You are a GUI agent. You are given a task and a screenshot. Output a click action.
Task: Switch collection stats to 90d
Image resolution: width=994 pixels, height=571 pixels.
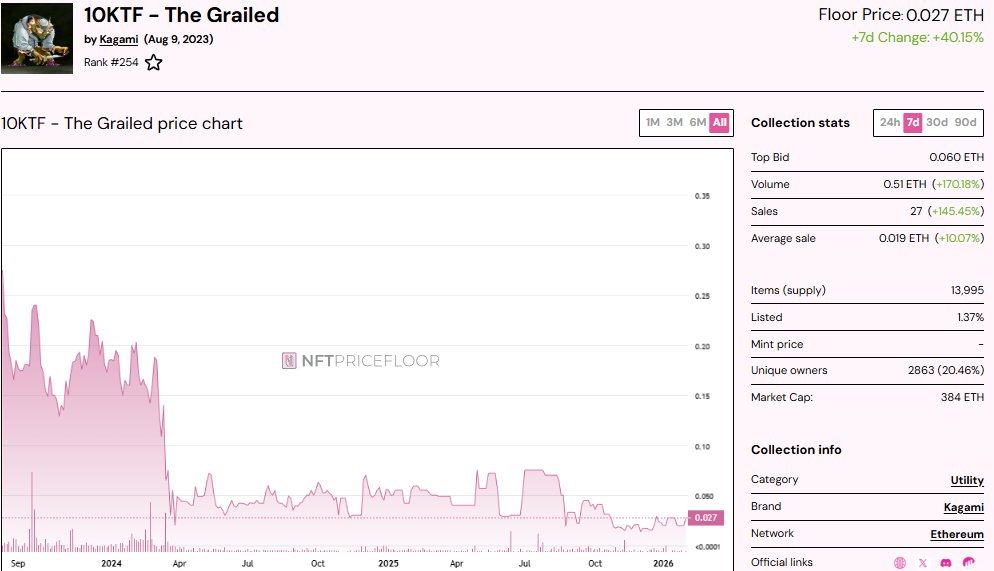(965, 122)
